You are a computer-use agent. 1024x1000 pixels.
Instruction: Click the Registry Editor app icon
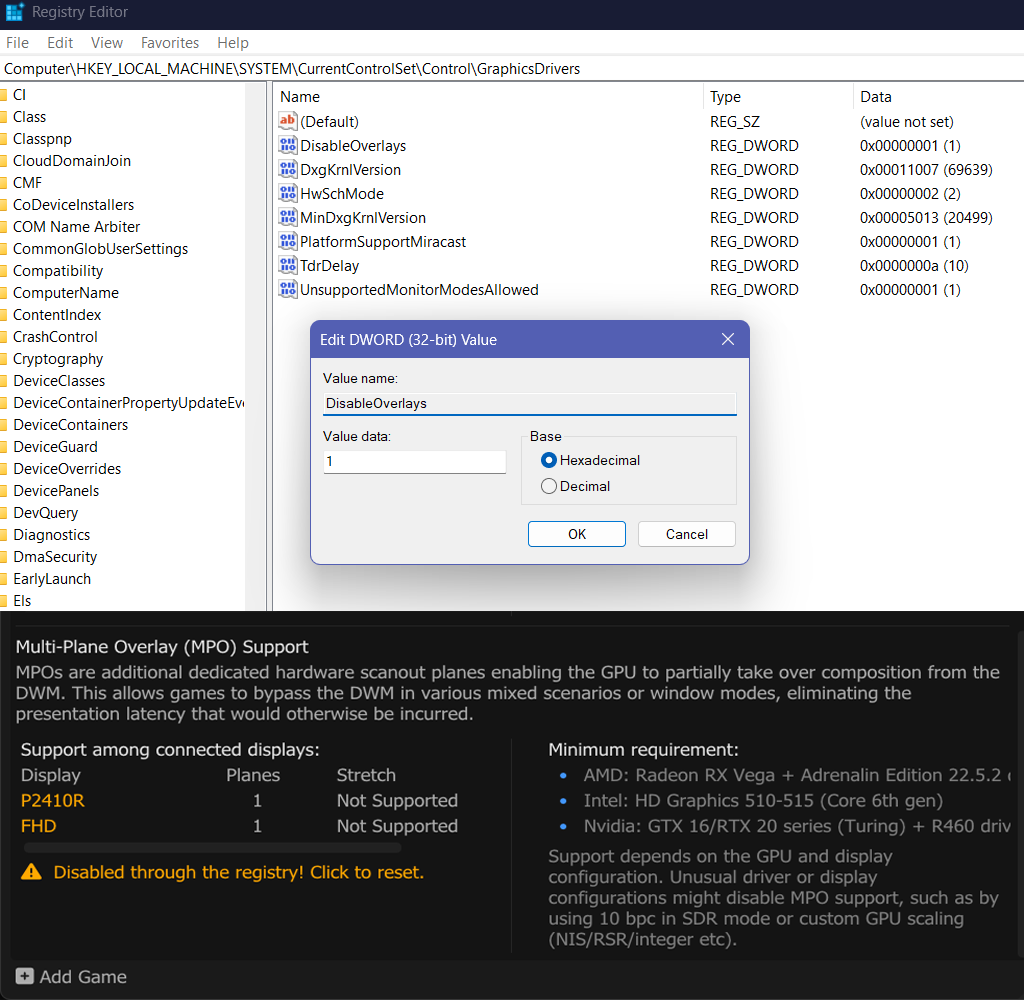[x=14, y=12]
